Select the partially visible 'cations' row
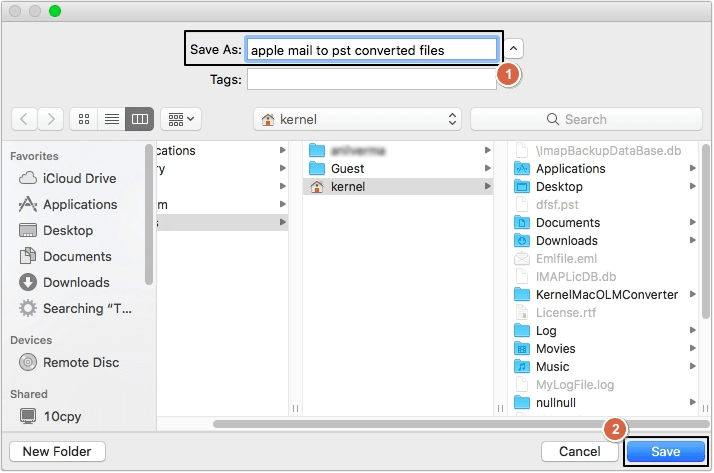The image size is (714, 473). click(x=222, y=151)
